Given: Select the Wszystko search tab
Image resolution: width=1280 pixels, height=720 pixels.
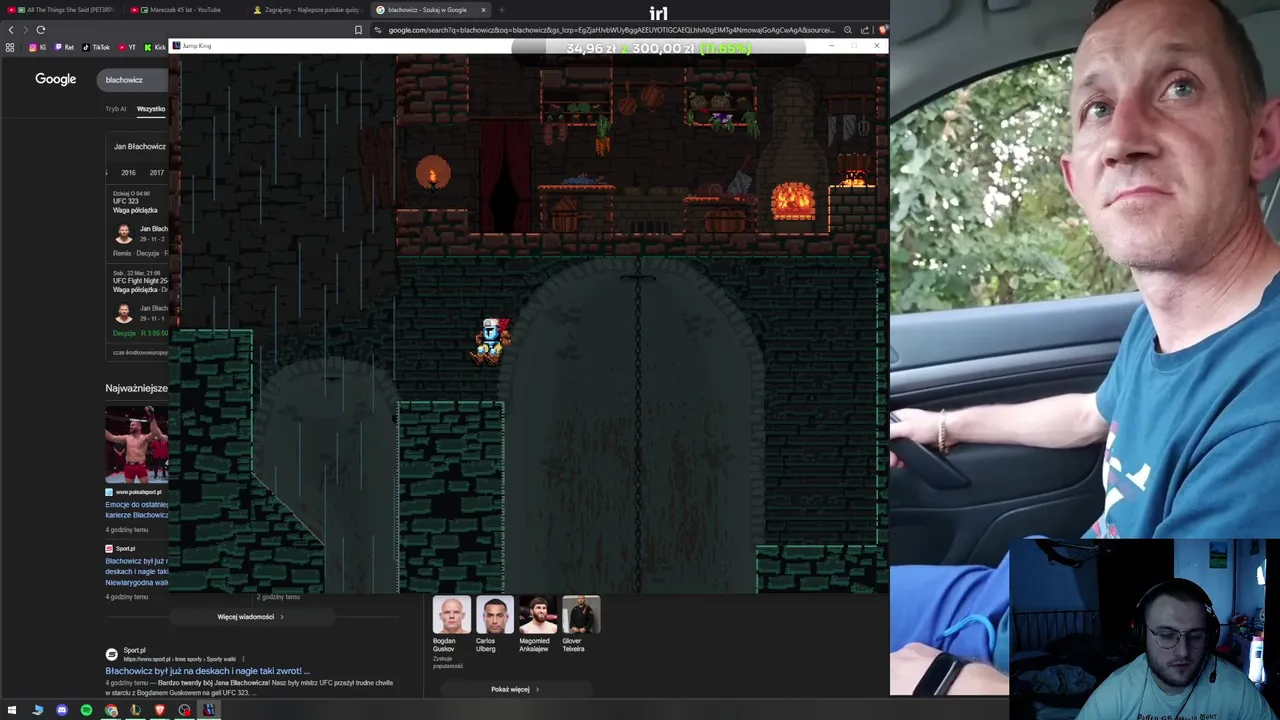Looking at the screenshot, I should pyautogui.click(x=151, y=109).
